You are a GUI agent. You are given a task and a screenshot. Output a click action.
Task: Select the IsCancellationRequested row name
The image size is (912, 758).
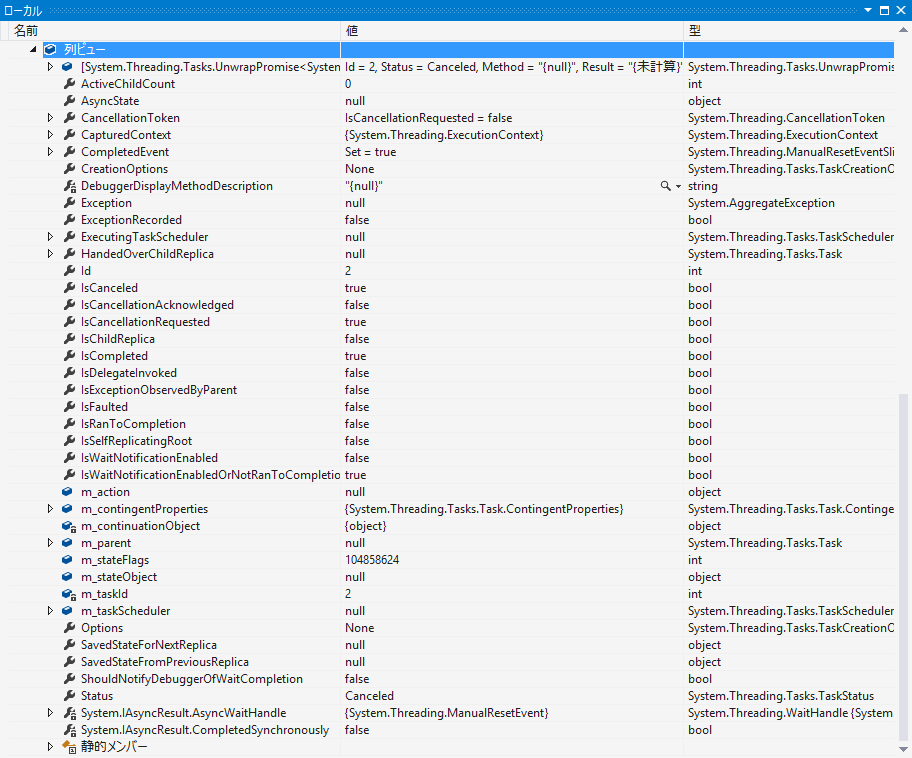(x=145, y=322)
